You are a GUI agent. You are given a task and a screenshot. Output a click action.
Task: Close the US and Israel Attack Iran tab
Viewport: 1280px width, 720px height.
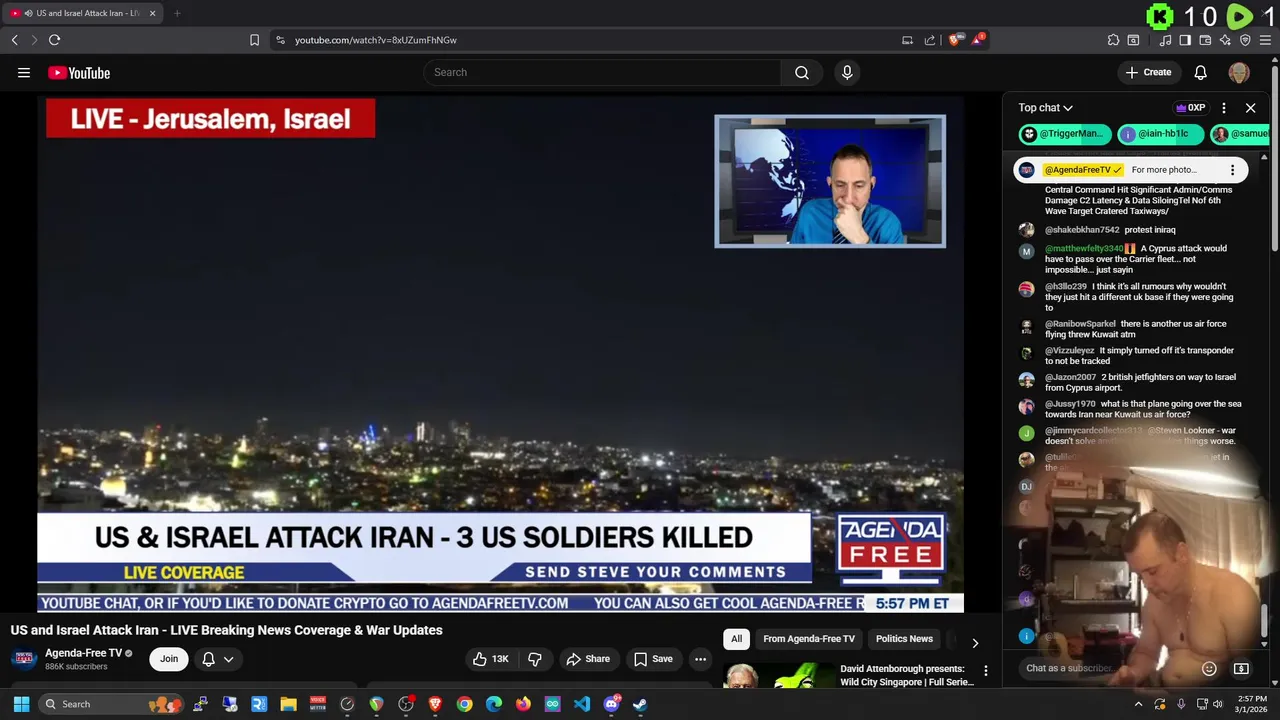click(x=153, y=13)
